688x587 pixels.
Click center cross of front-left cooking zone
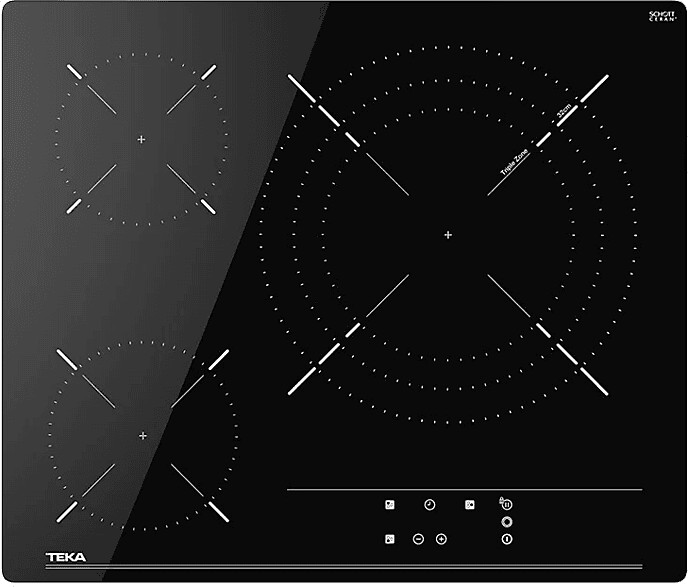click(143, 435)
